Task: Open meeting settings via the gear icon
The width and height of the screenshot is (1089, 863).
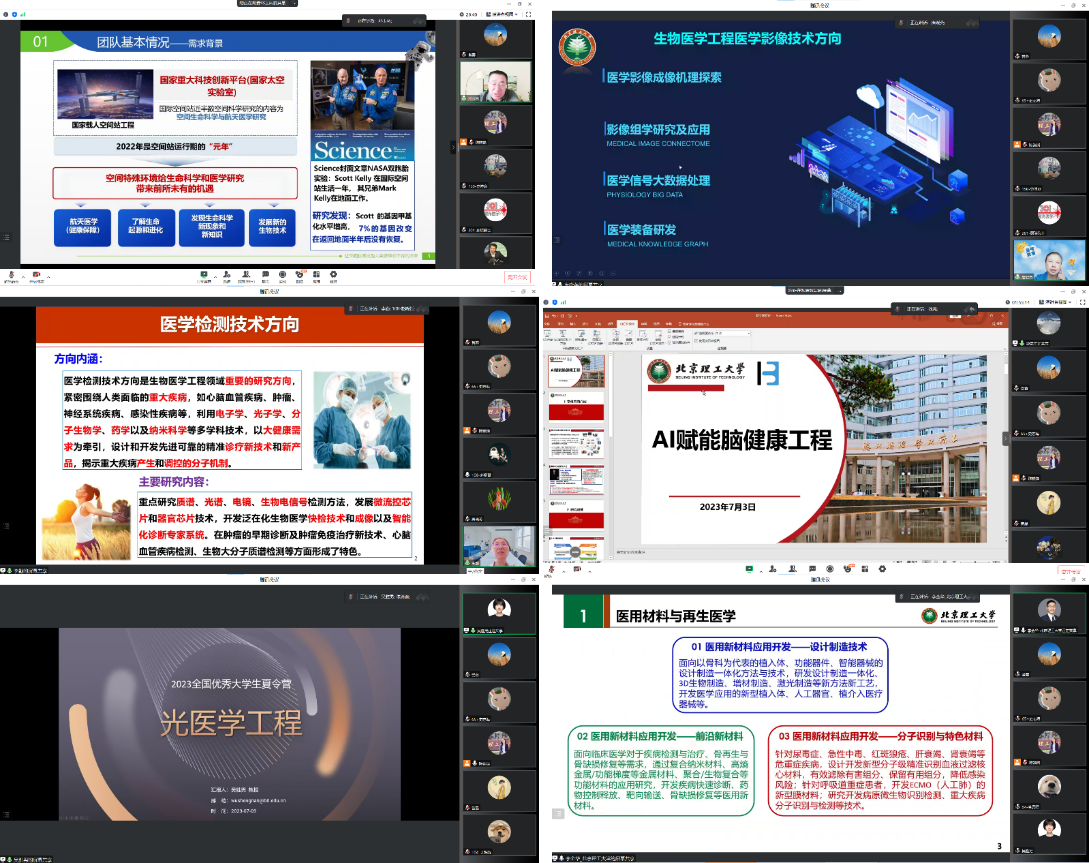Action: 333,272
